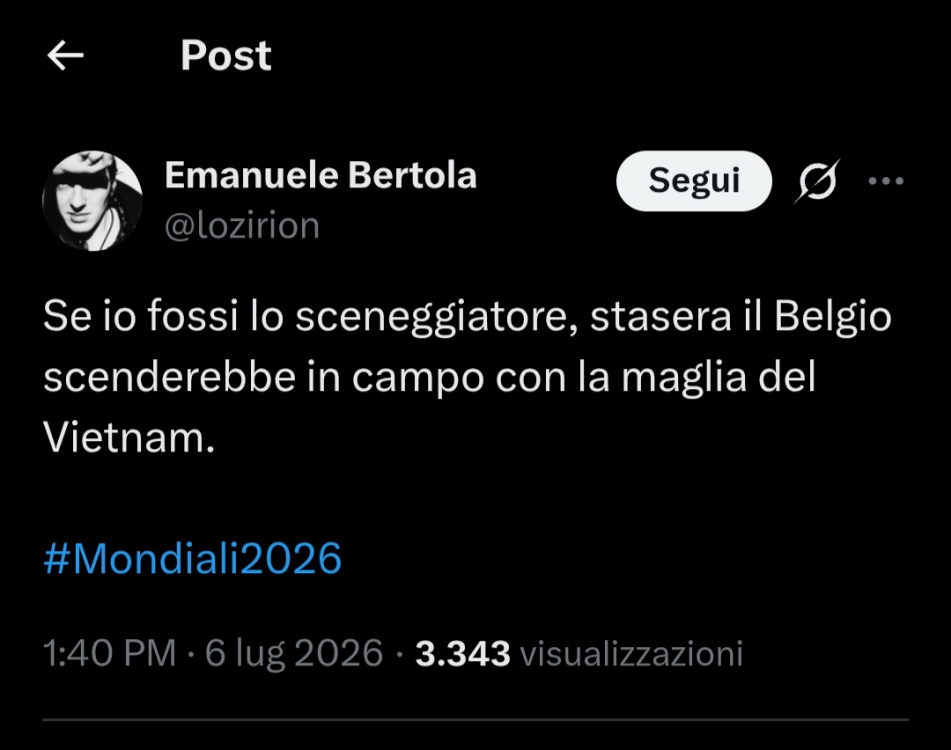The height and width of the screenshot is (750, 951).
Task: Click the 3.343 view count number
Action: click(x=463, y=654)
